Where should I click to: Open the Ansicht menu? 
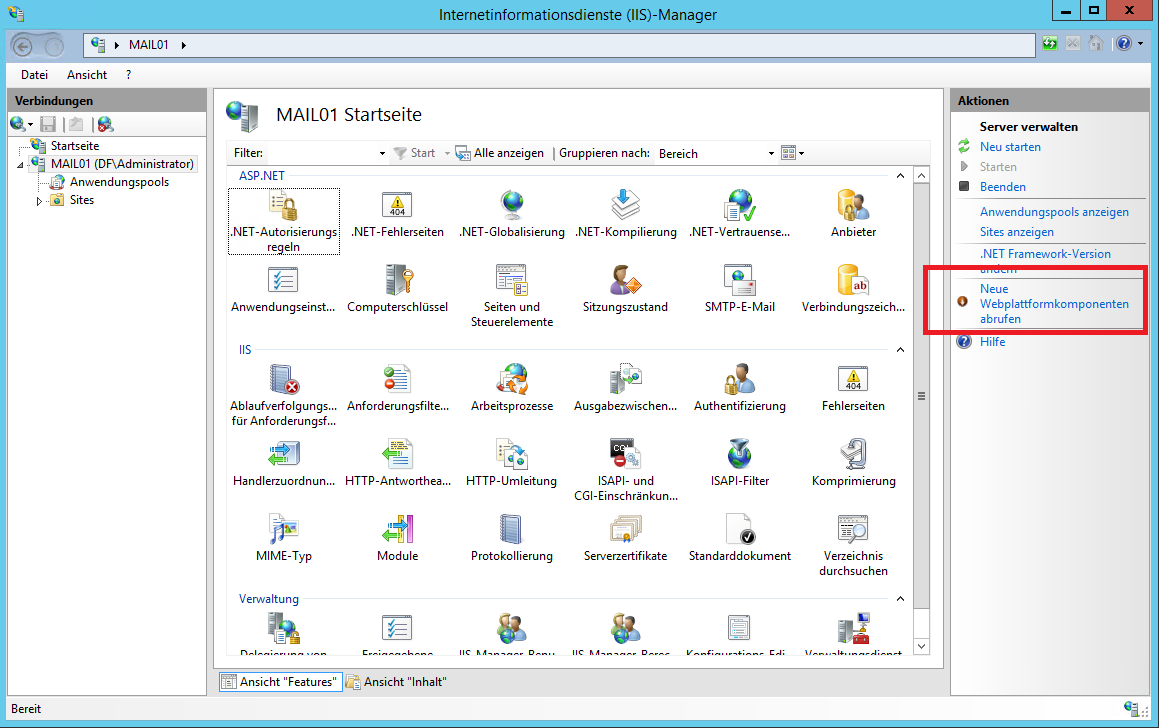coord(87,75)
